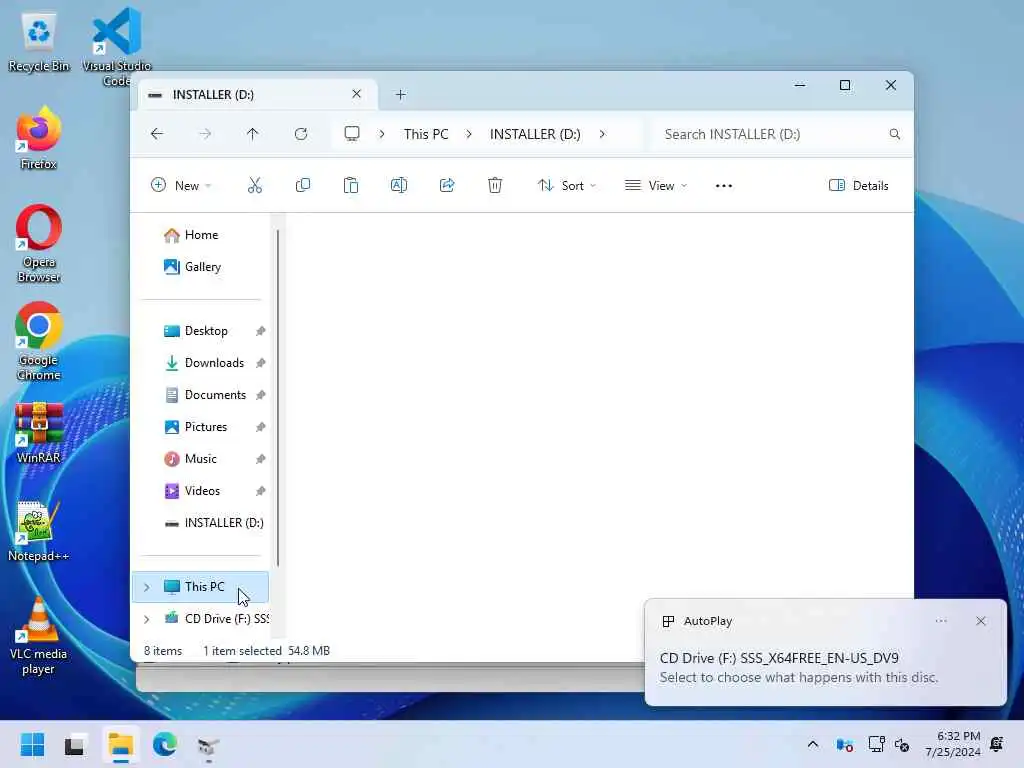Dismiss the AutoPlay notification
This screenshot has width=1024, height=768.
point(981,621)
